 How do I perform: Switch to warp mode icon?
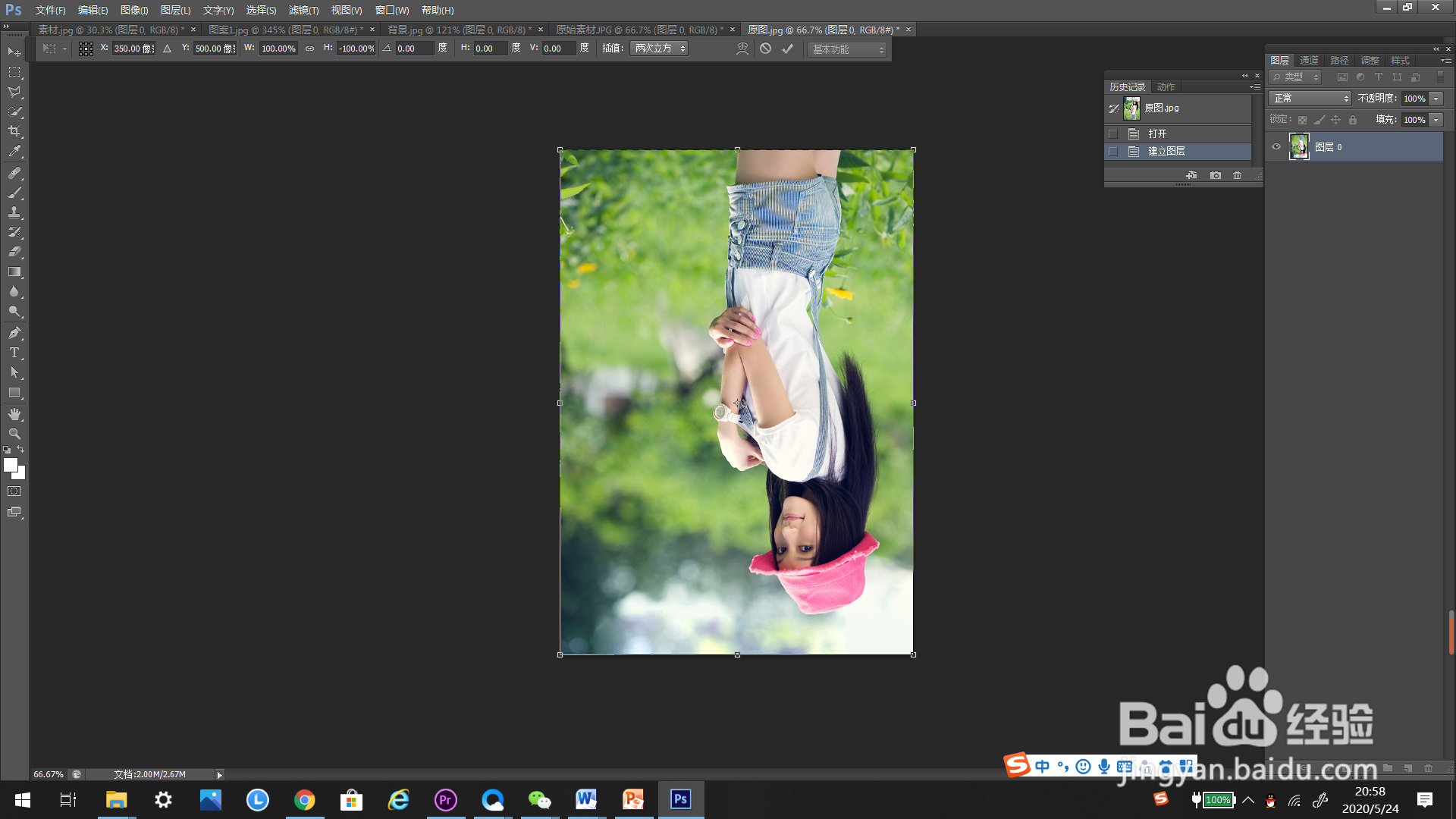[x=742, y=49]
